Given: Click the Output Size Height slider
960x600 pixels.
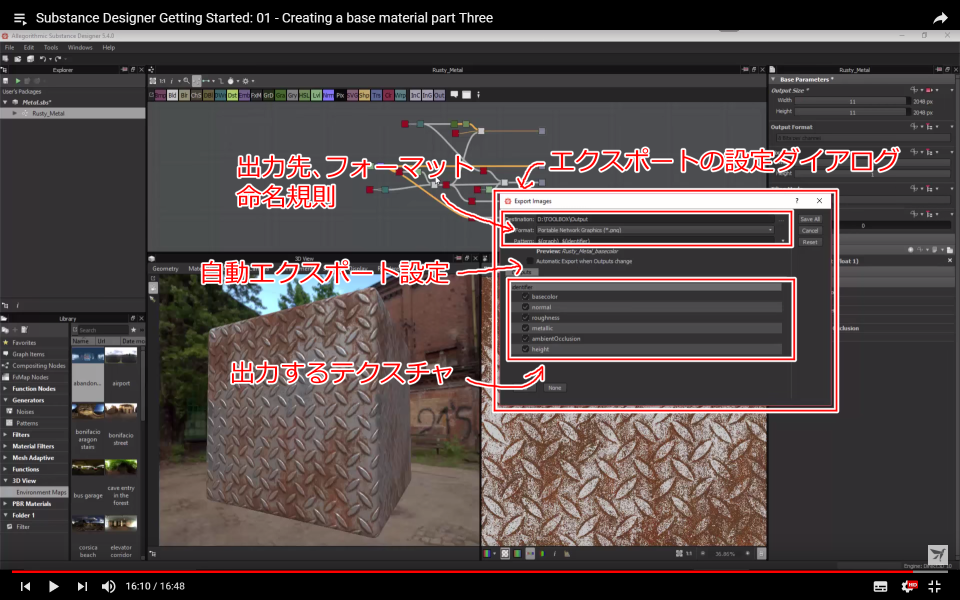Looking at the screenshot, I should 852,112.
